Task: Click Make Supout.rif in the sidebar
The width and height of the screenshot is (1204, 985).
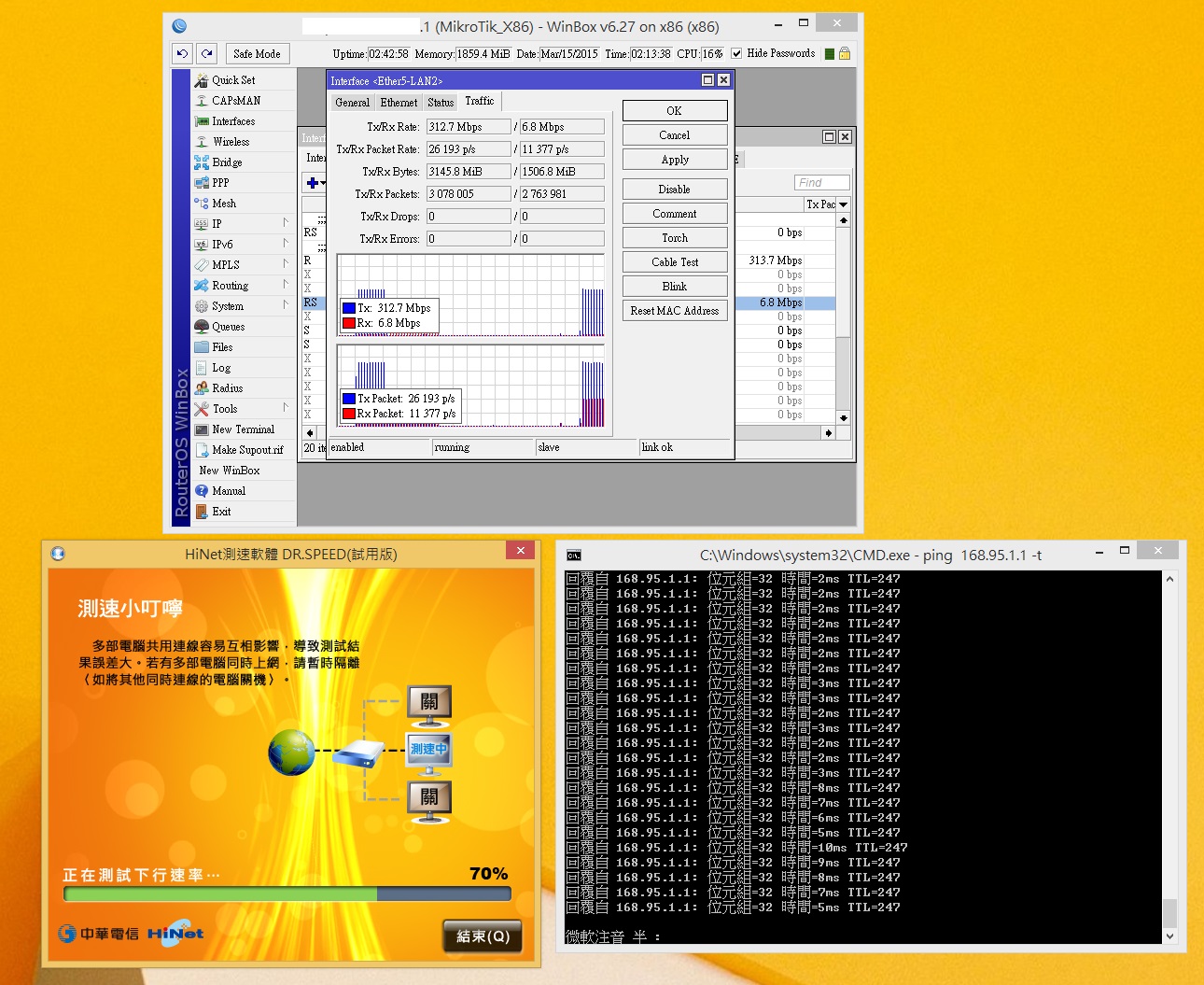Action: click(x=244, y=450)
